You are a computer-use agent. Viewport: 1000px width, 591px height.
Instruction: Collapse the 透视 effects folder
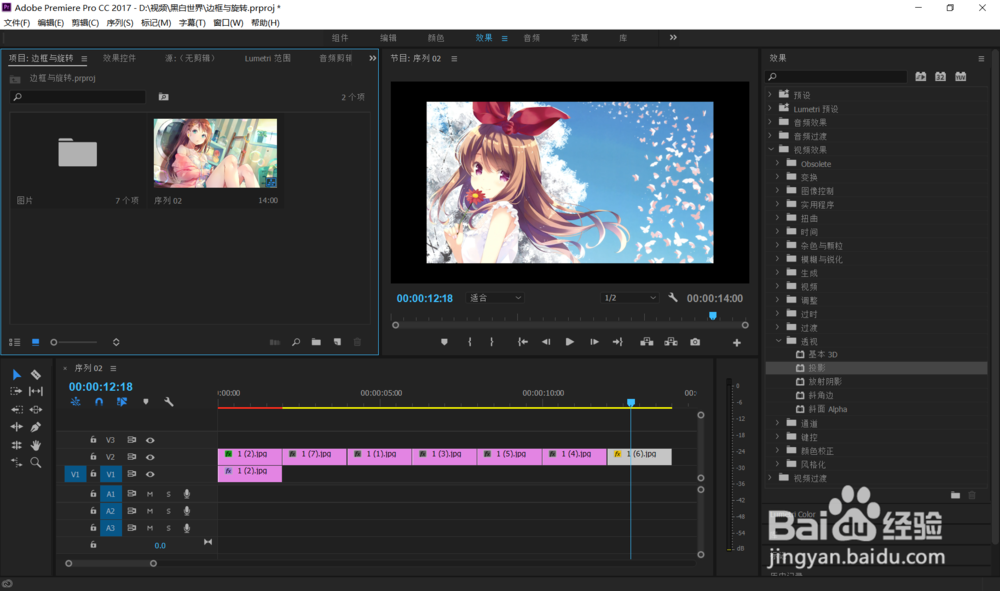[x=777, y=341]
